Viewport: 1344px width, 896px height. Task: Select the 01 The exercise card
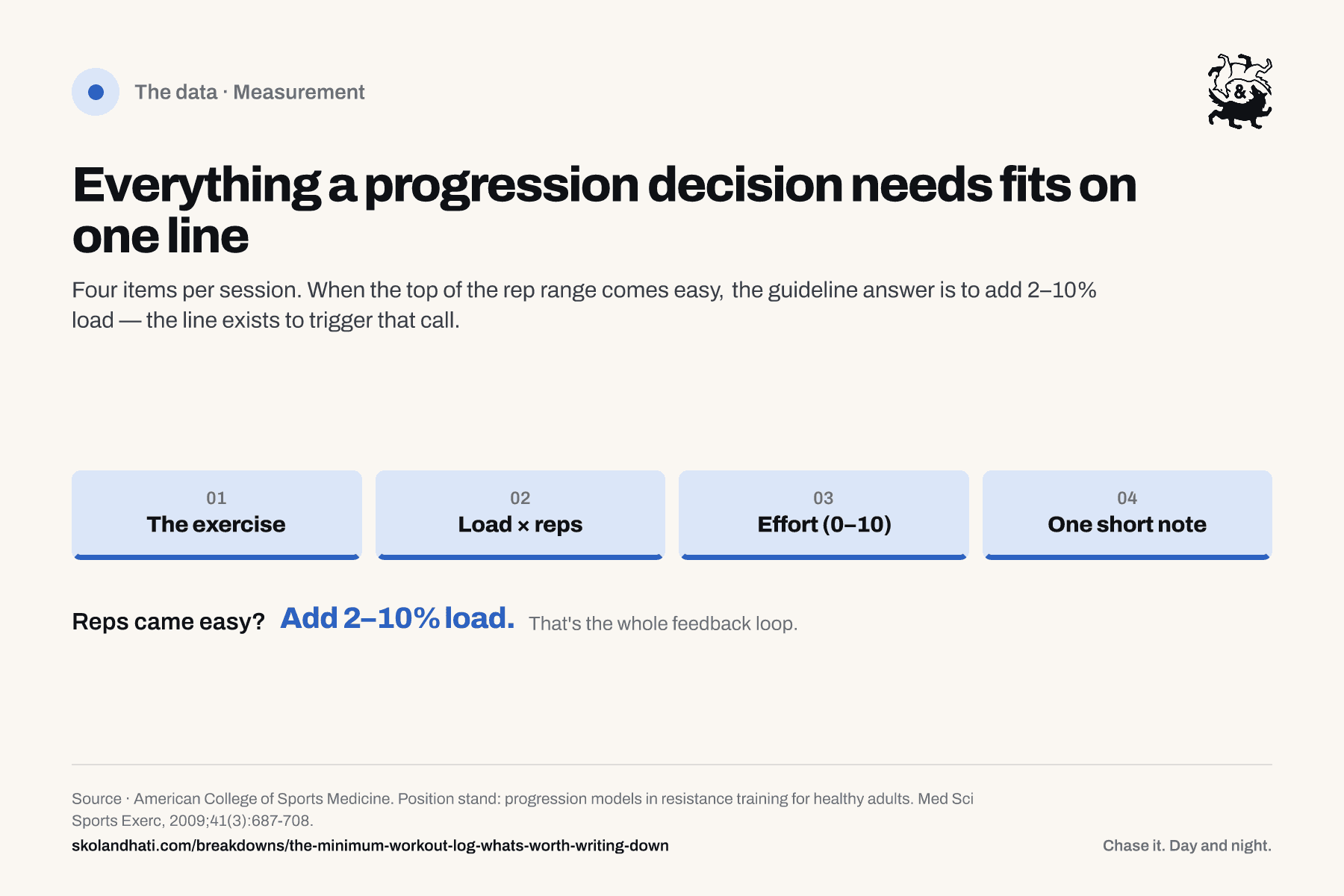click(x=217, y=514)
